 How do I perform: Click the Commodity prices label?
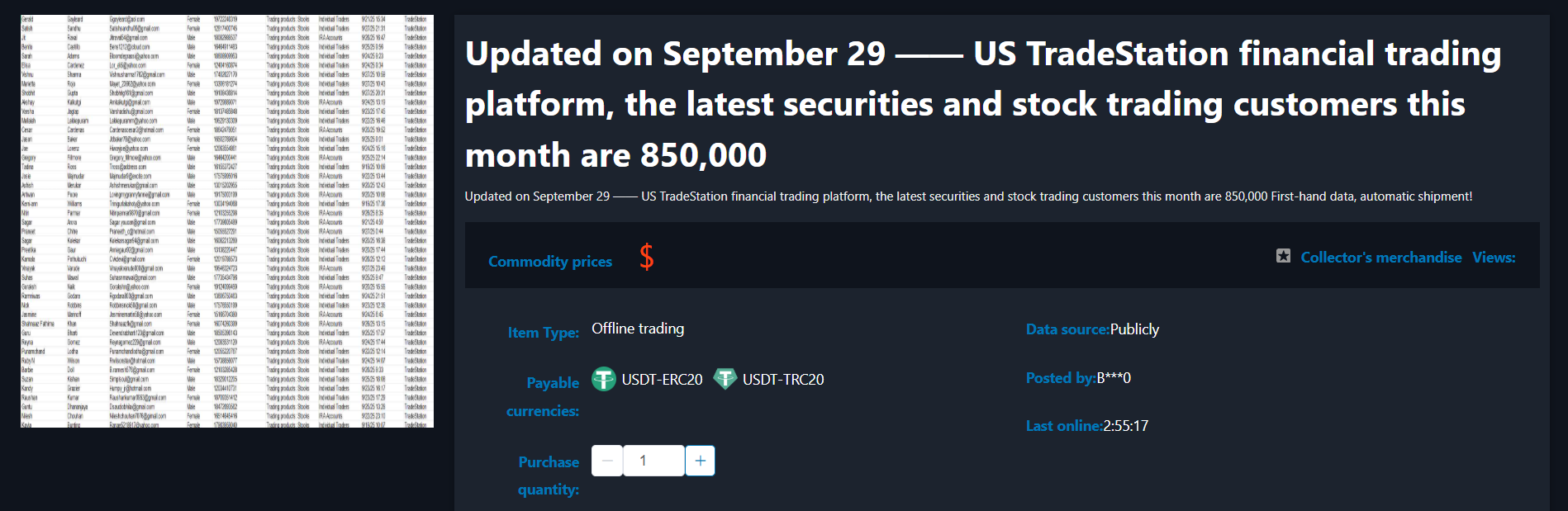(x=550, y=262)
